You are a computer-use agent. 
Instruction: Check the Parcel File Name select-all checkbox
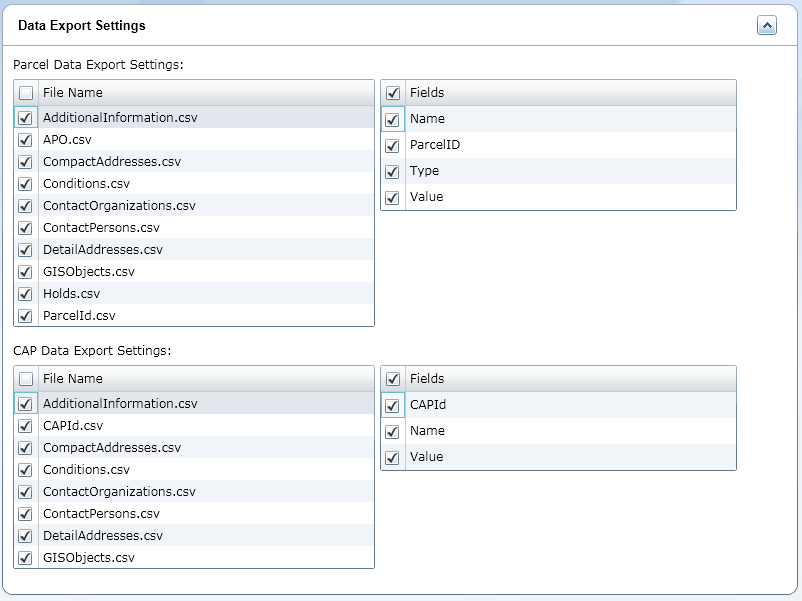coord(26,93)
